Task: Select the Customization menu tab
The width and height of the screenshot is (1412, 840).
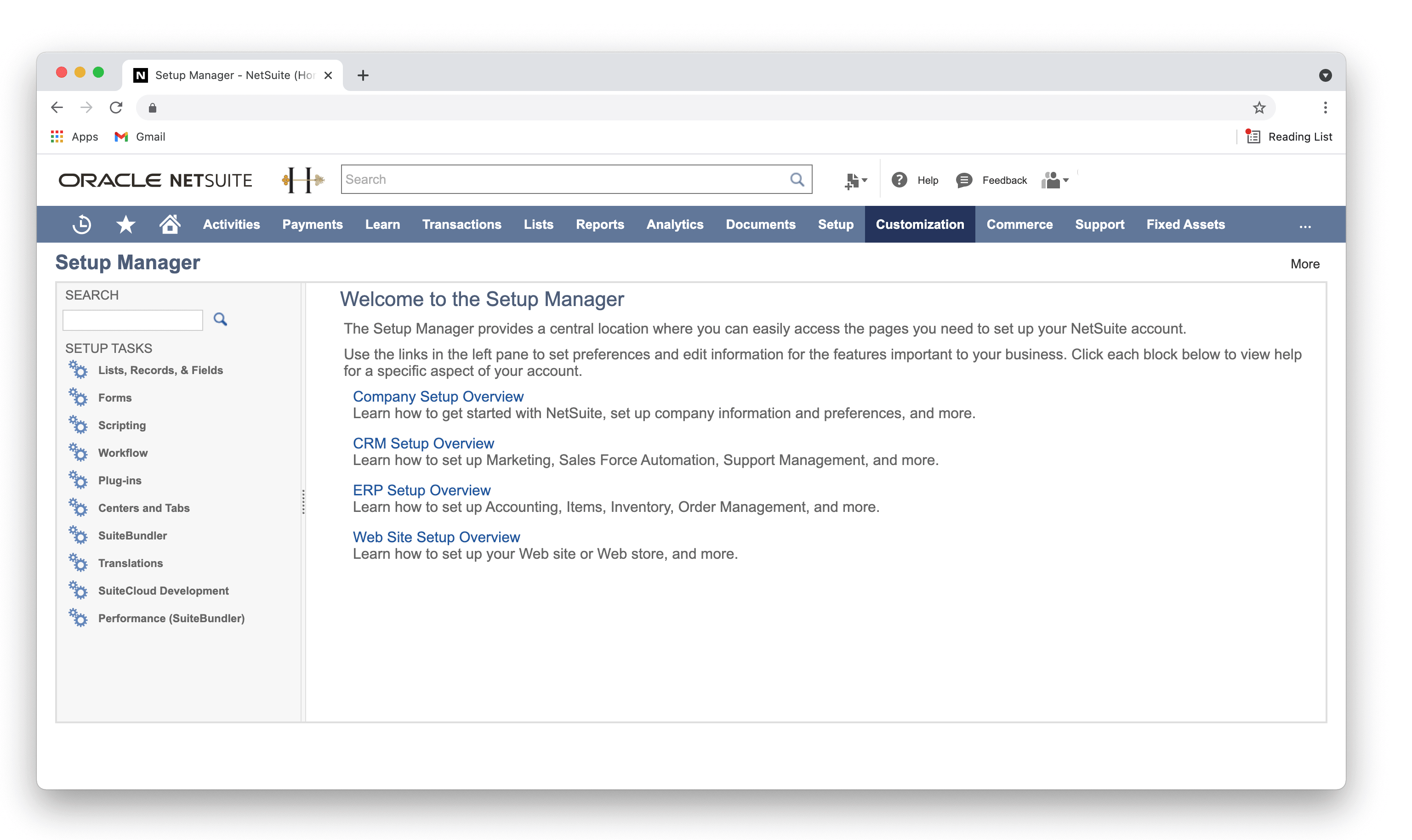Action: 919,224
